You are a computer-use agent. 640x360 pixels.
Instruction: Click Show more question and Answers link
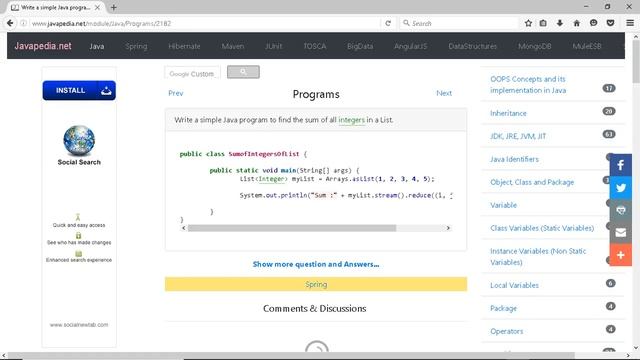click(316, 264)
